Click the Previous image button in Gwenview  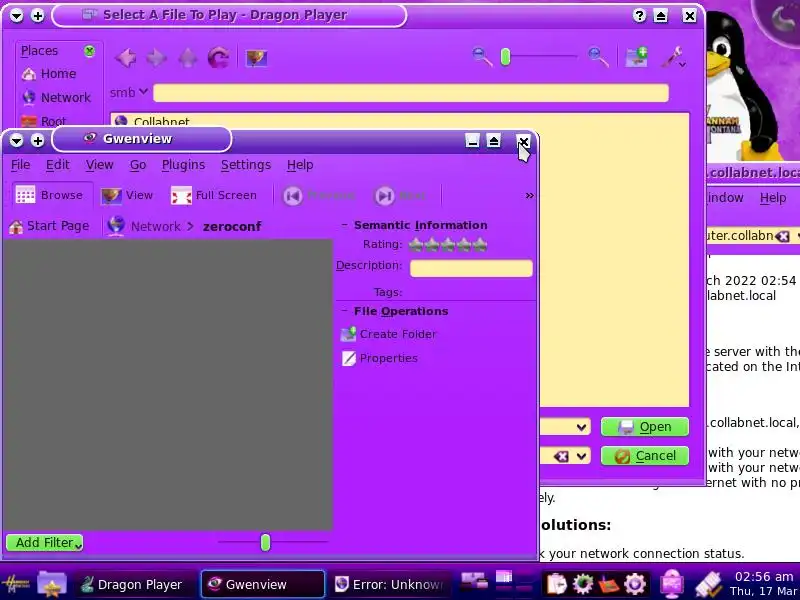[319, 195]
